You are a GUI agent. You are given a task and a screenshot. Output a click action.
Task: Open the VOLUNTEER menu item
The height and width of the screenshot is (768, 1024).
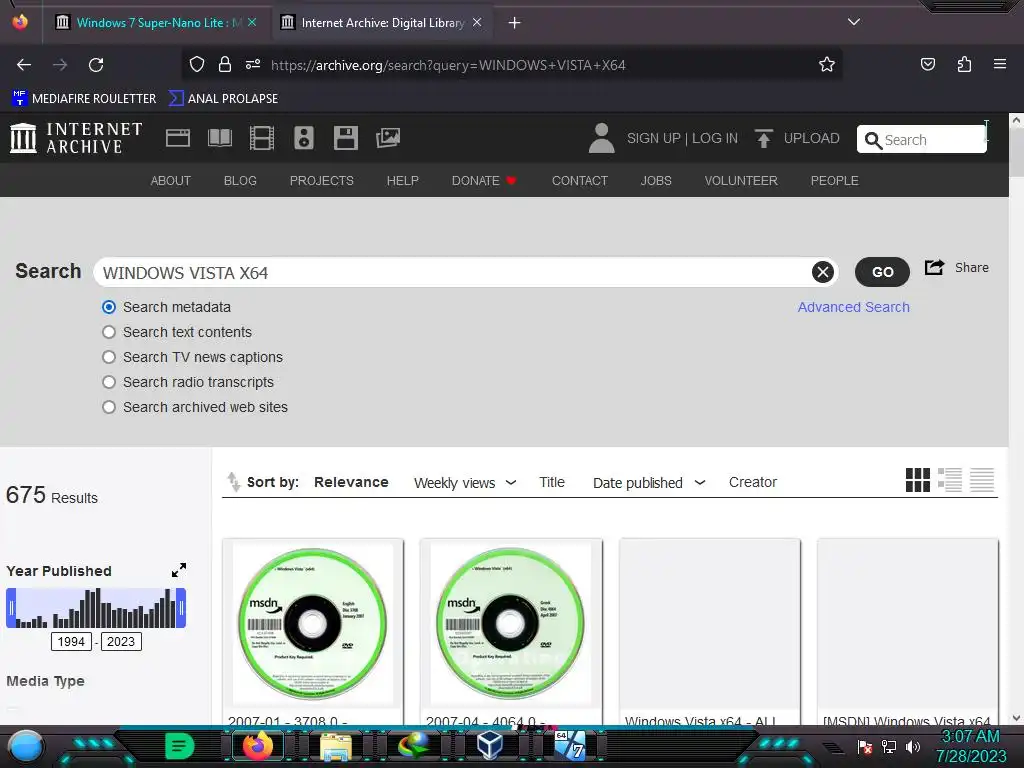tap(741, 180)
